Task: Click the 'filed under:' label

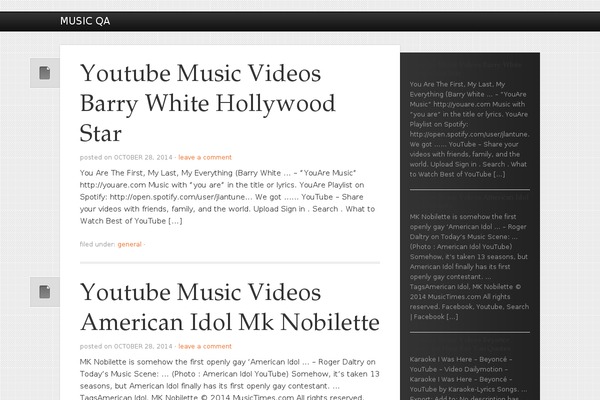Action: [97, 244]
